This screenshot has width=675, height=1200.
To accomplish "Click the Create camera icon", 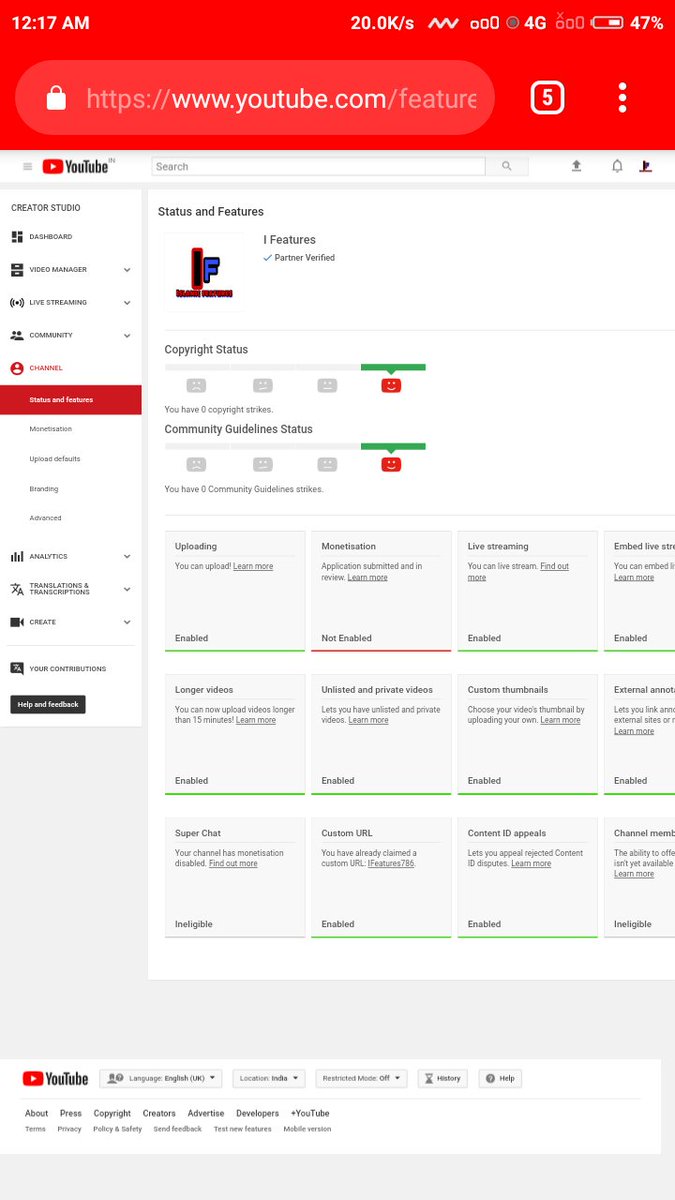I will 17,622.
